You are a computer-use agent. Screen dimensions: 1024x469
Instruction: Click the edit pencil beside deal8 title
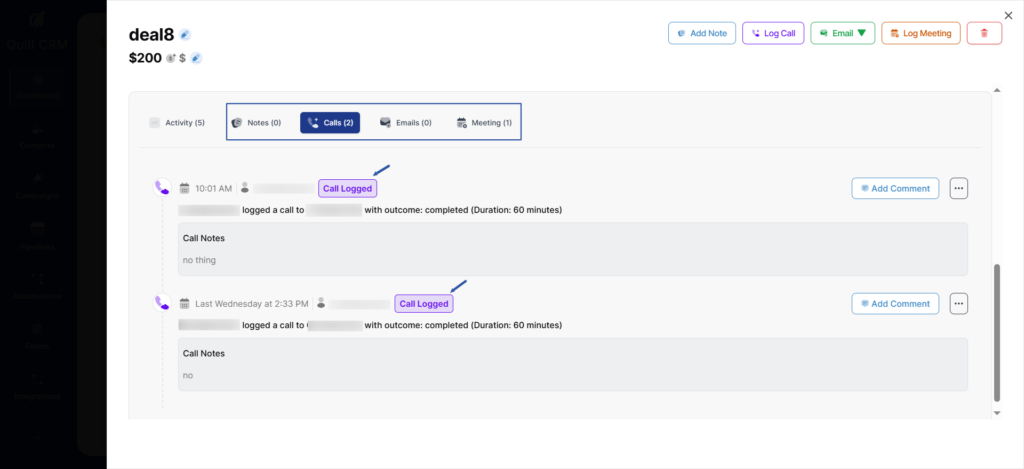pos(185,35)
